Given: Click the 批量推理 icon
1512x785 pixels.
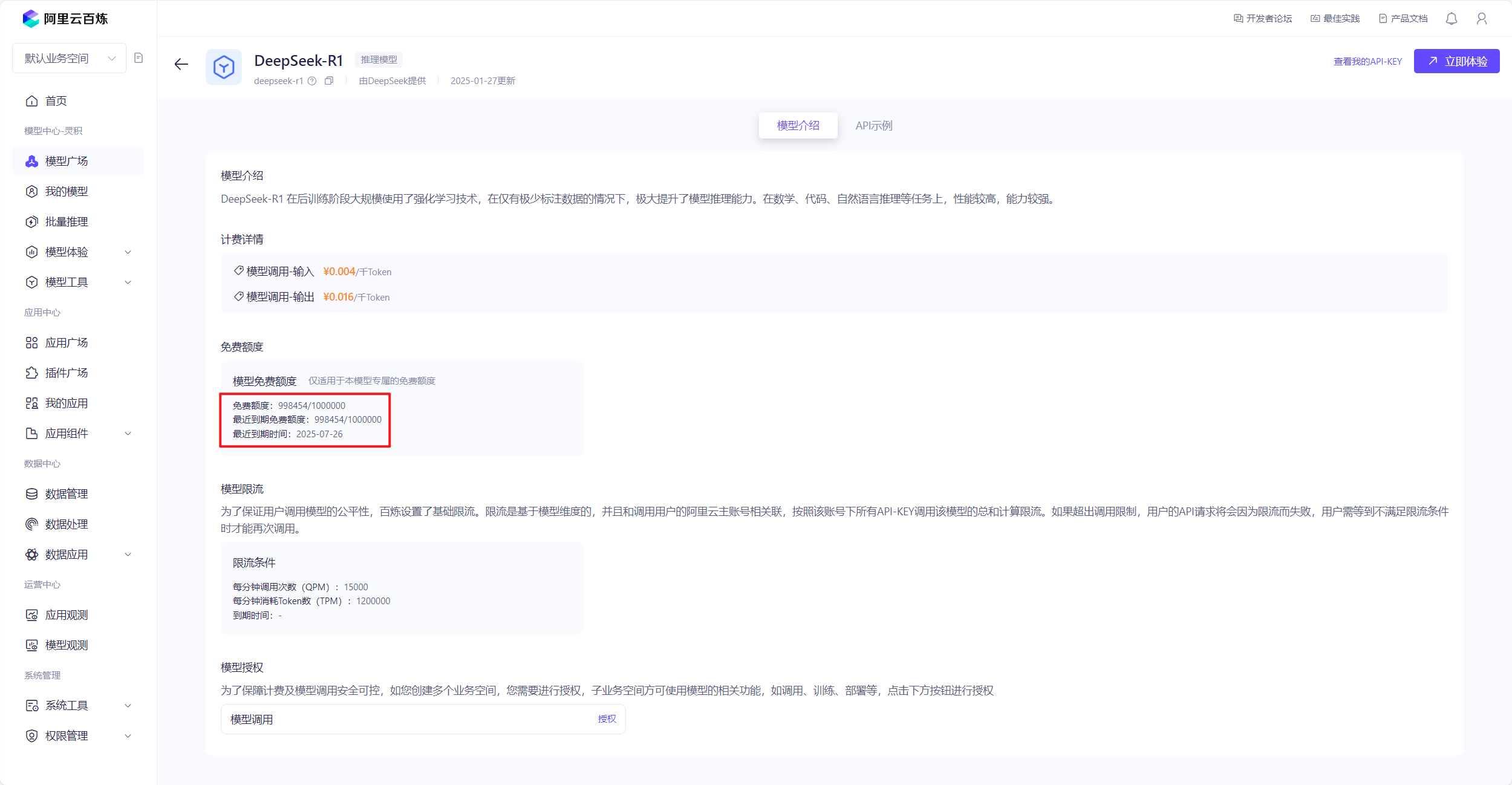Looking at the screenshot, I should pos(32,222).
